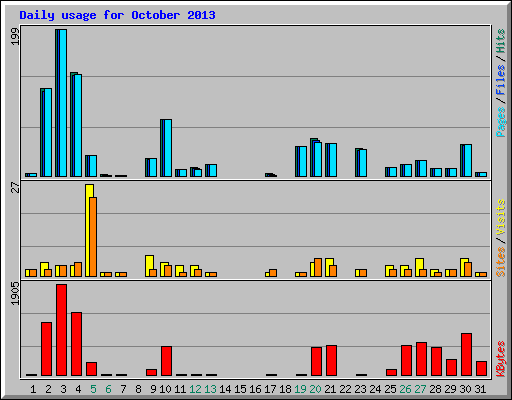The image size is (512, 400).
Task: Click day label 8 on the x-axis
Action: 138,389
